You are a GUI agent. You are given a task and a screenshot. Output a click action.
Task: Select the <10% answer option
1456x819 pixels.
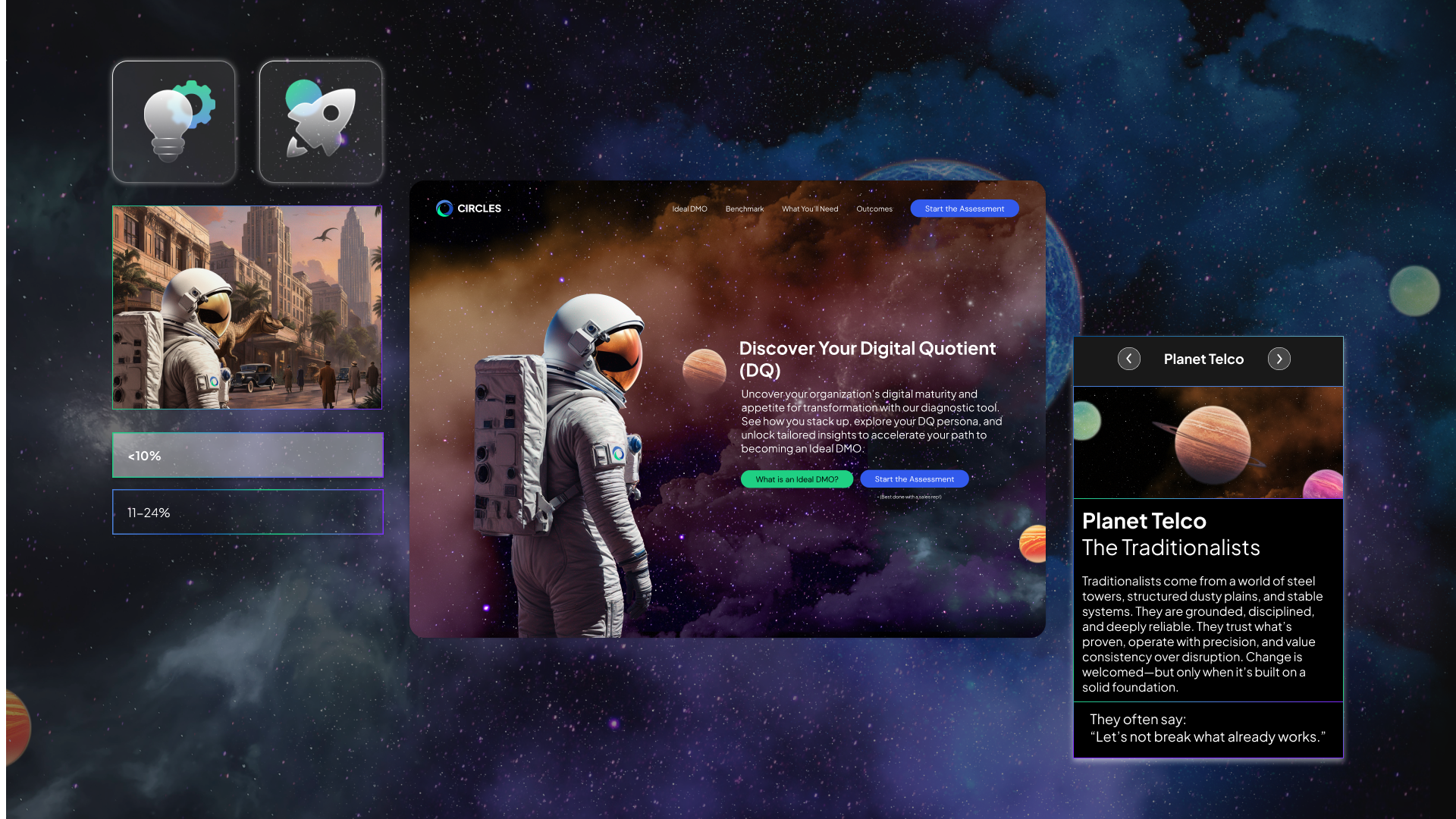[x=247, y=455]
